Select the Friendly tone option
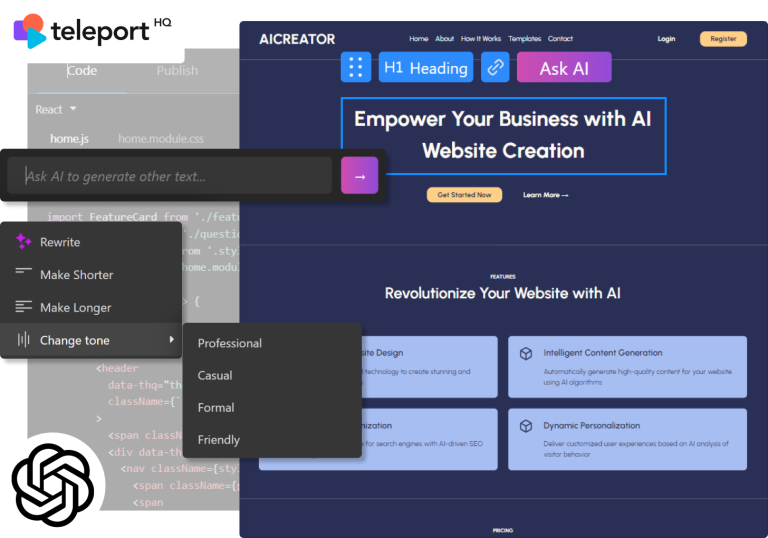 pos(272,440)
